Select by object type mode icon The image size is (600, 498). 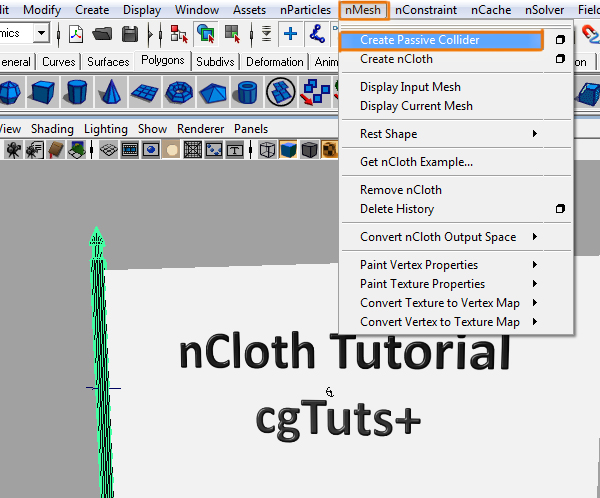[206, 33]
